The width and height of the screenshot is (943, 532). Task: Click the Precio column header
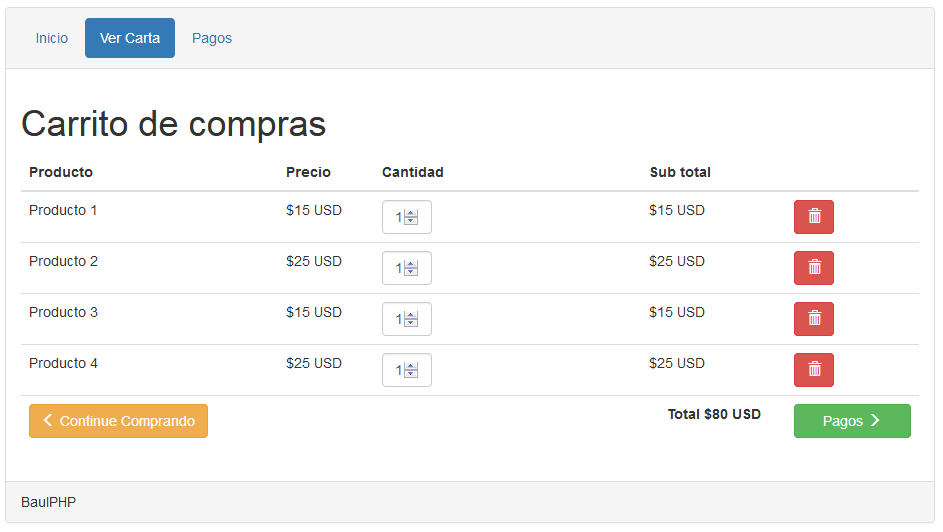tap(308, 172)
